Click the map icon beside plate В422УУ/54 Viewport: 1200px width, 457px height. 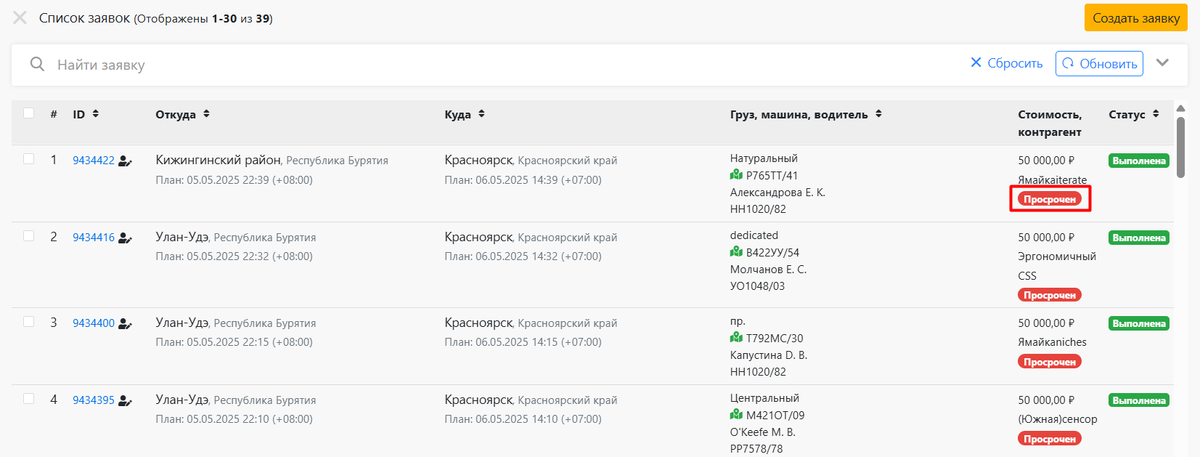737,252
